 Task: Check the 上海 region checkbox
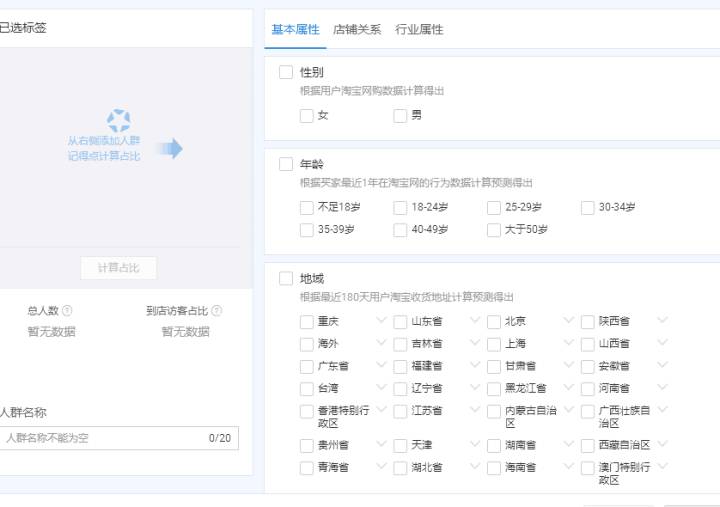[x=494, y=344]
